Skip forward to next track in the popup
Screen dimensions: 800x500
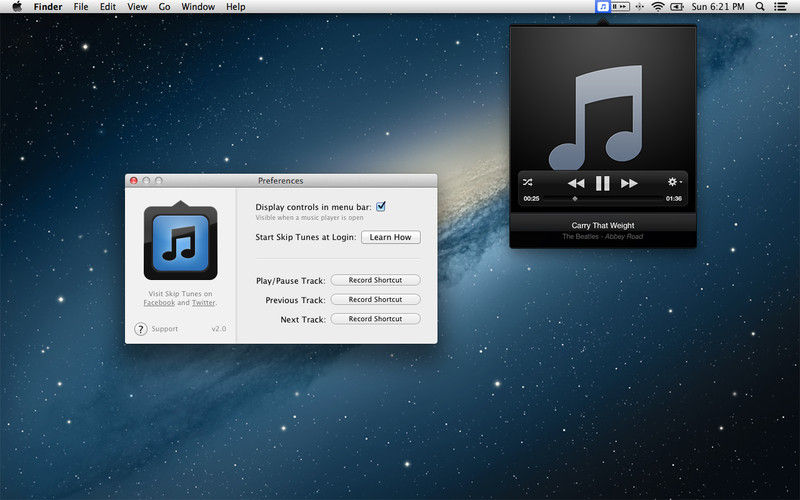[629, 183]
